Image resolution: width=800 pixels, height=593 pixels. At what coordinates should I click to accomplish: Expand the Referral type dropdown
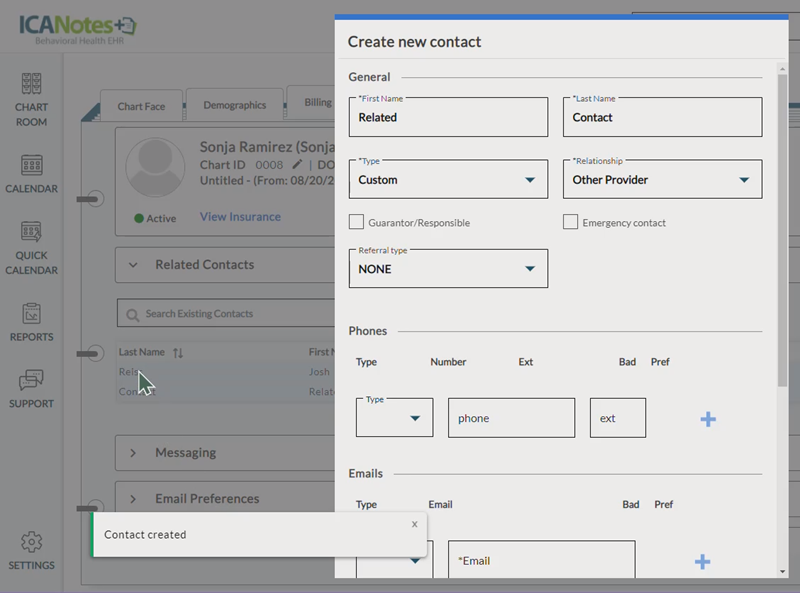[x=448, y=269]
